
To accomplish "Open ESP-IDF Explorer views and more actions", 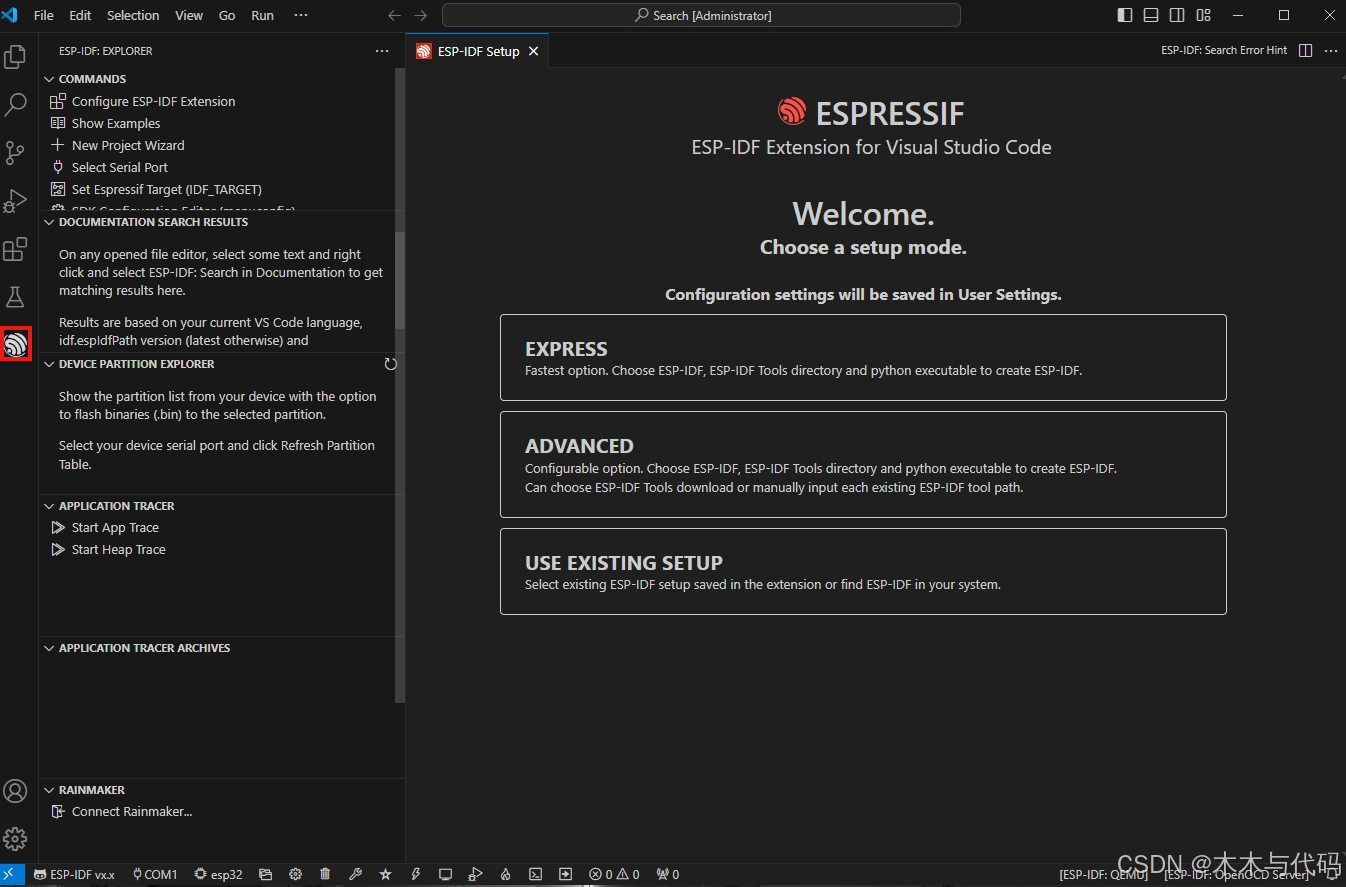I will [382, 50].
